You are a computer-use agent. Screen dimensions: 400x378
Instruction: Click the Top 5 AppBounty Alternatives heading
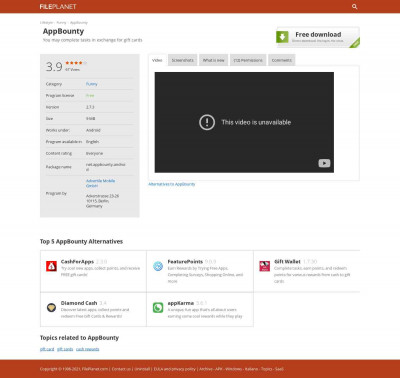click(x=81, y=241)
